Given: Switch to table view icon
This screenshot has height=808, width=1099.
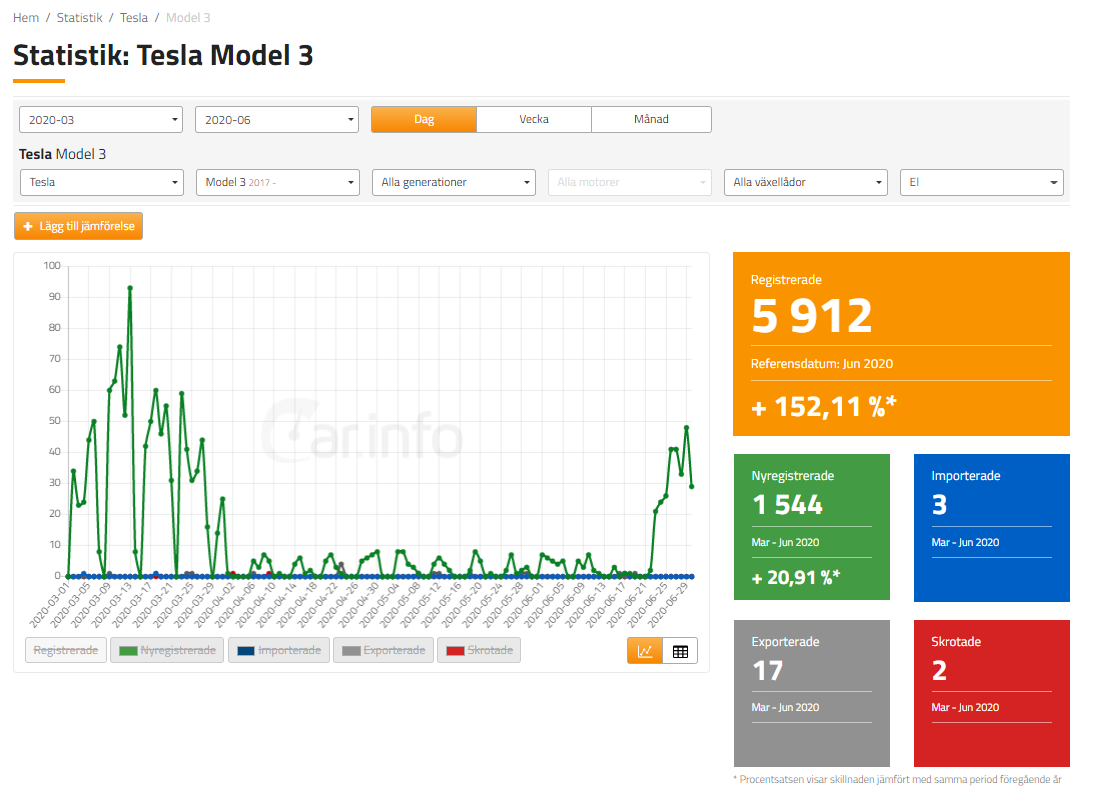Looking at the screenshot, I should point(680,651).
